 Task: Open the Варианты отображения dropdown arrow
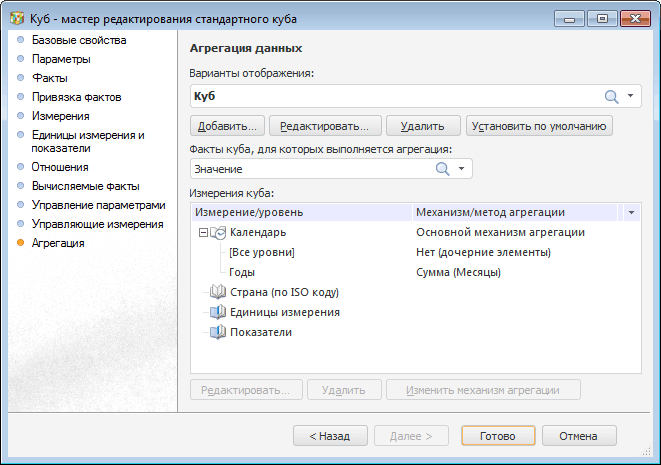[x=631, y=96]
